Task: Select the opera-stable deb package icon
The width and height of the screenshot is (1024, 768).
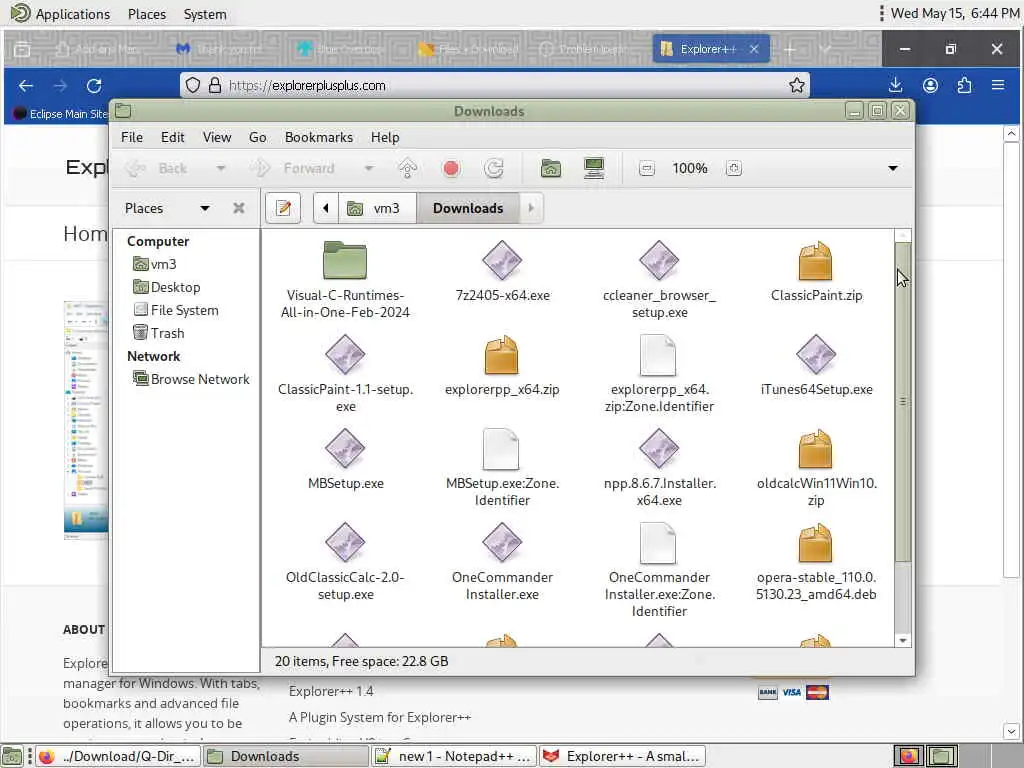Action: pyautogui.click(x=815, y=543)
